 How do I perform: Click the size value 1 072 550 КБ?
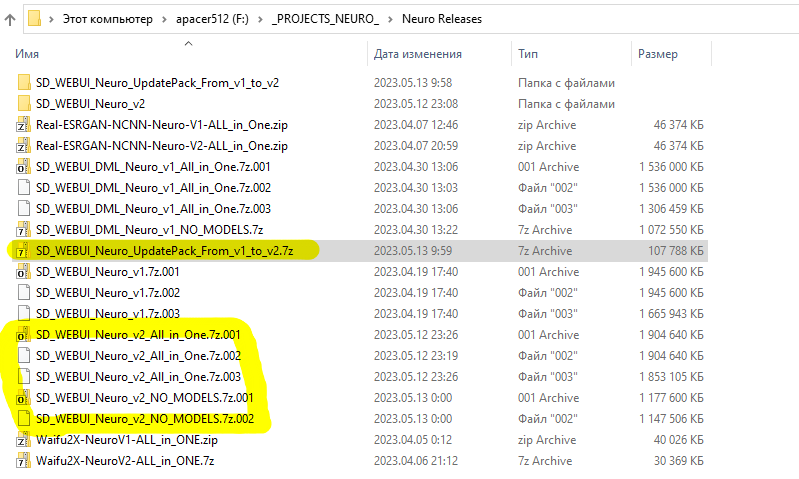coord(672,230)
